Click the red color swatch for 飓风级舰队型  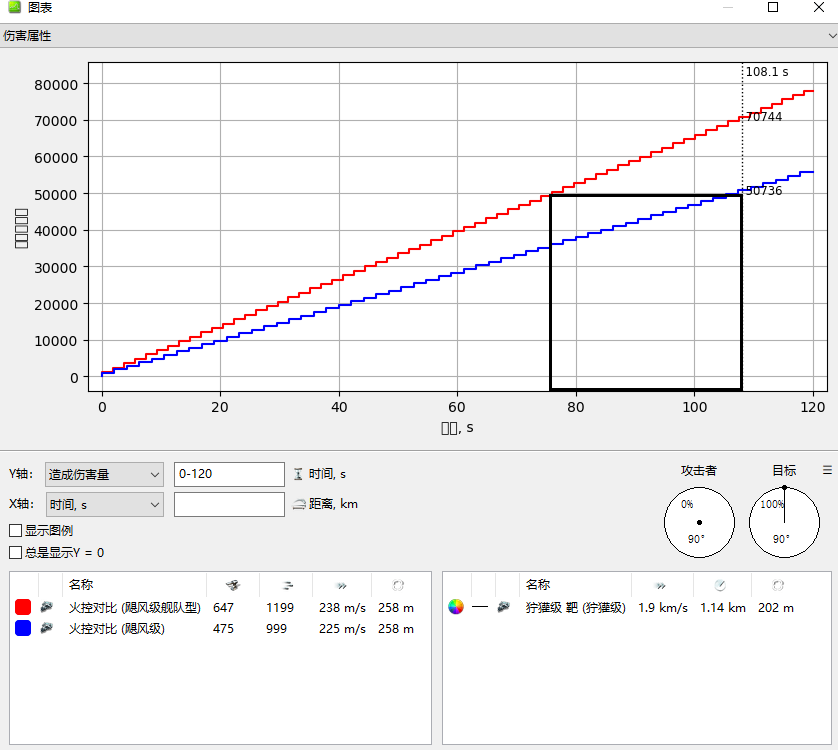(22, 607)
